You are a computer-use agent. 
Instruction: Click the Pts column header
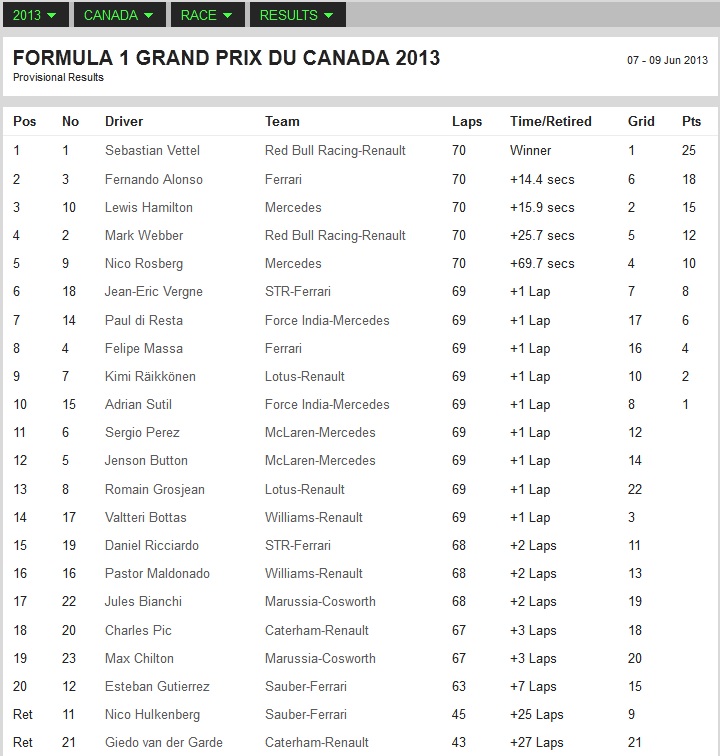tap(691, 121)
